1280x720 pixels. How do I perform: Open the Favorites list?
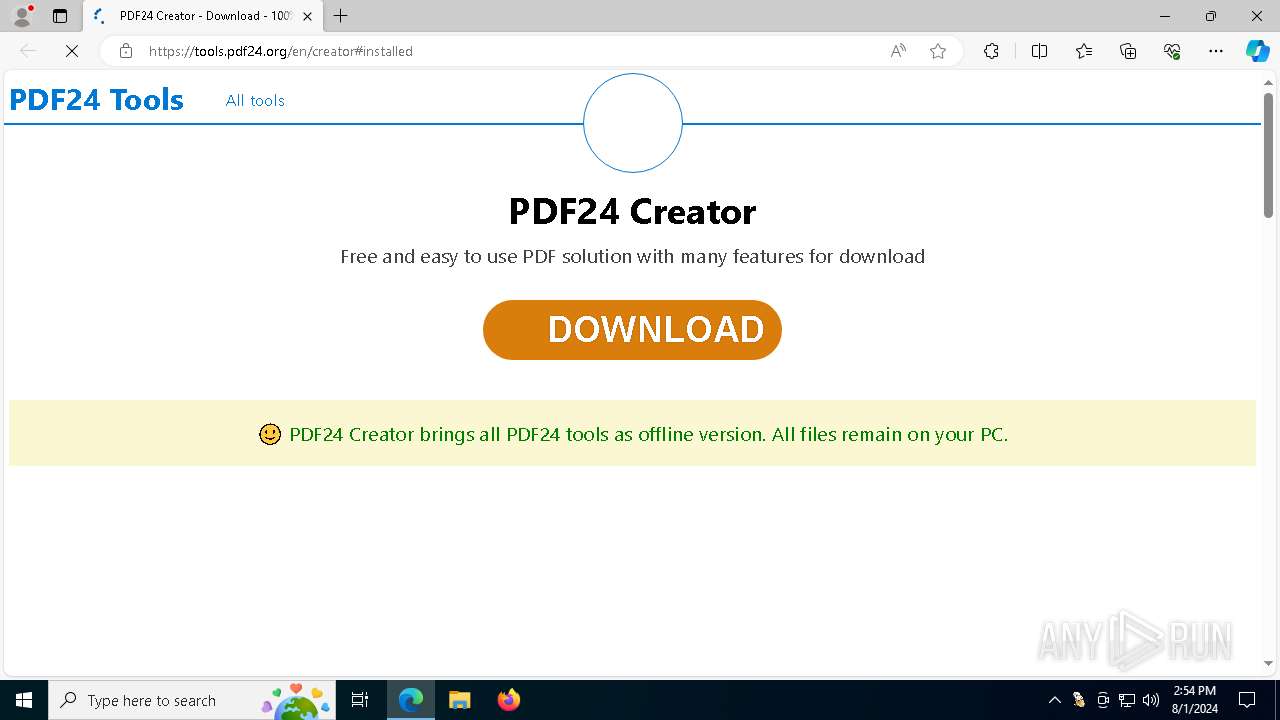click(x=1084, y=51)
